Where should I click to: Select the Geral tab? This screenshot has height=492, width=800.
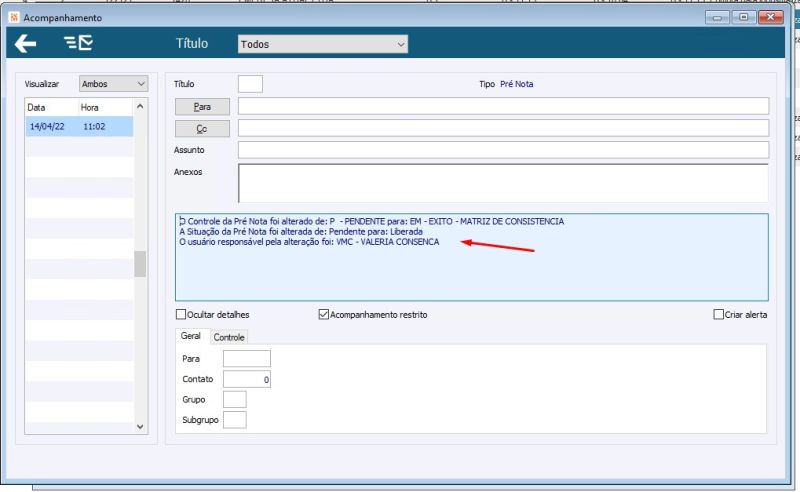[191, 336]
